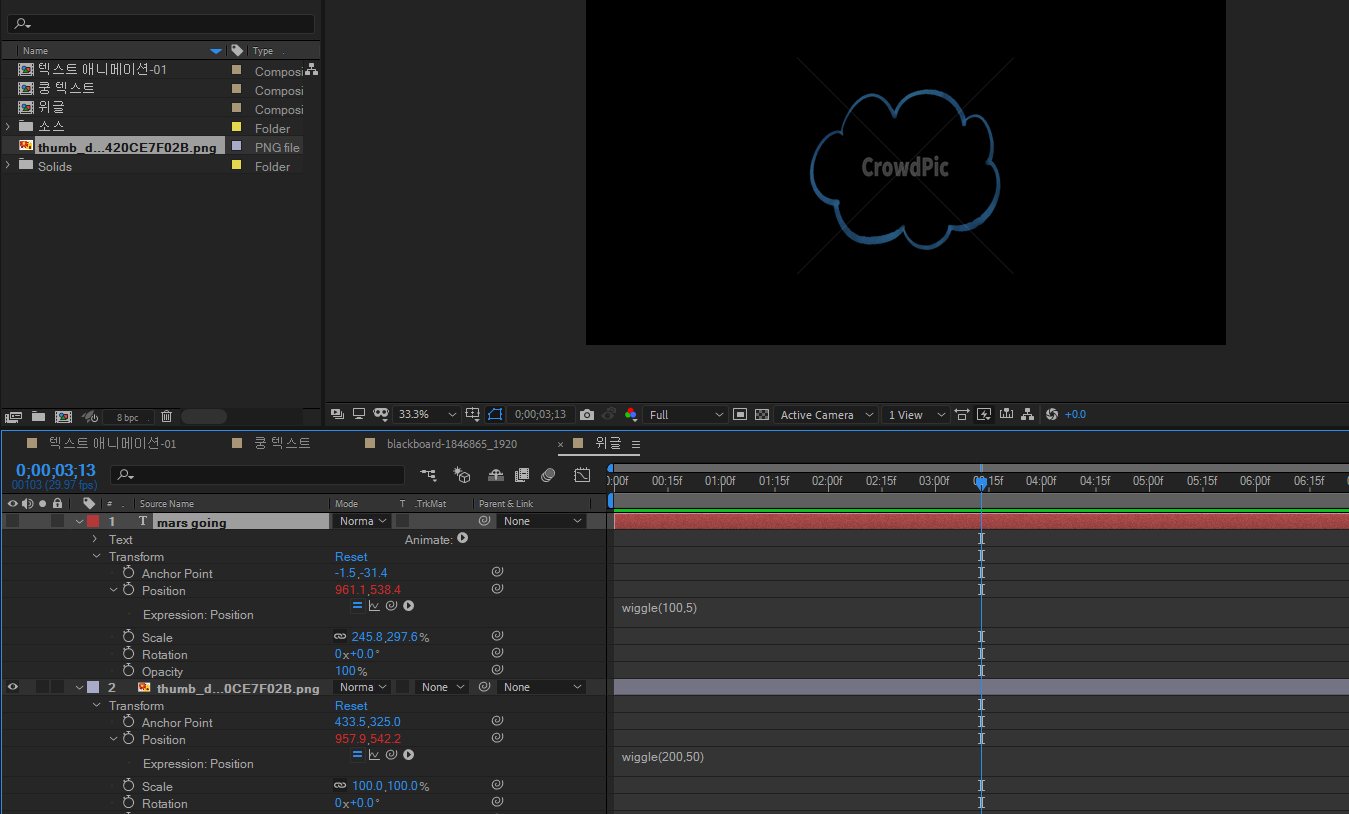Viewport: 1349px width, 814px height.
Task: Open grid and guide options icon
Action: (473, 414)
